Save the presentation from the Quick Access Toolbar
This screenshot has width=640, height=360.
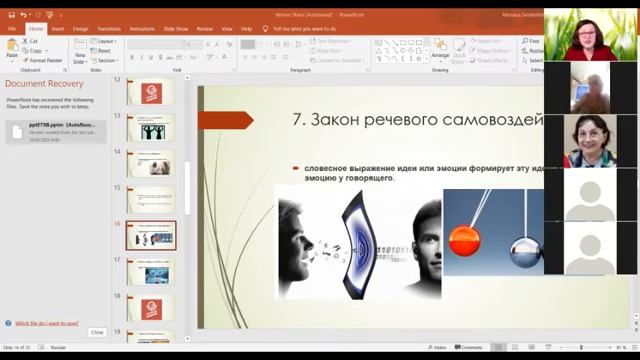[11, 15]
